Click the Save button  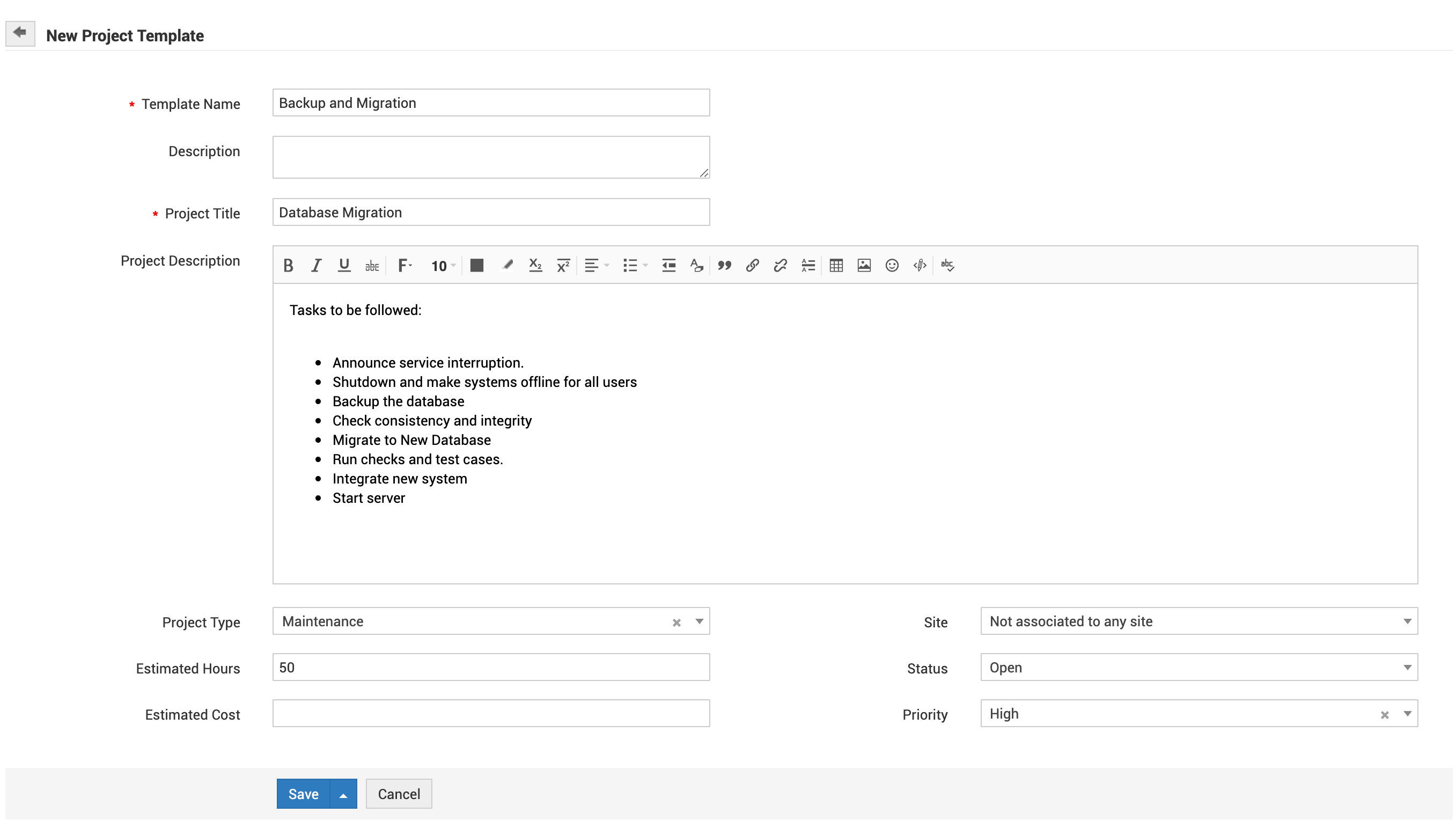click(x=303, y=794)
